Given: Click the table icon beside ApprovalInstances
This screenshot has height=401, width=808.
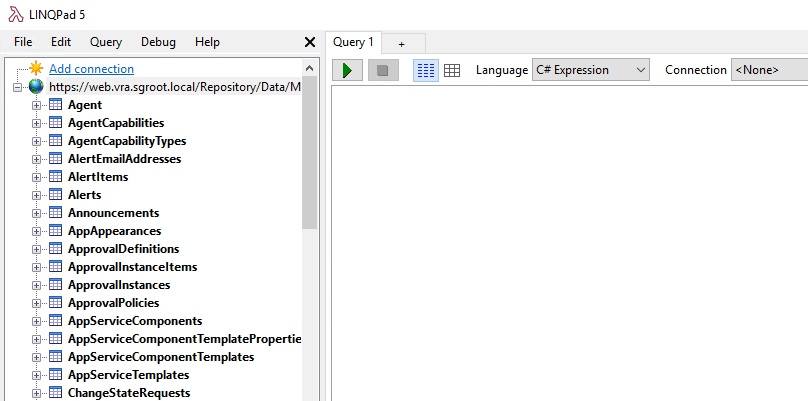Looking at the screenshot, I should pos(55,285).
